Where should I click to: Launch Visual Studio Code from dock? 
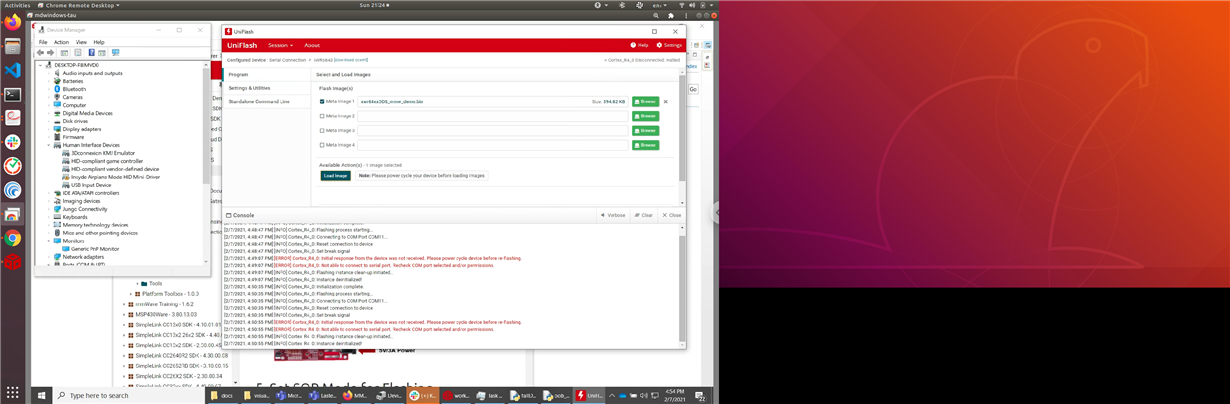12,71
